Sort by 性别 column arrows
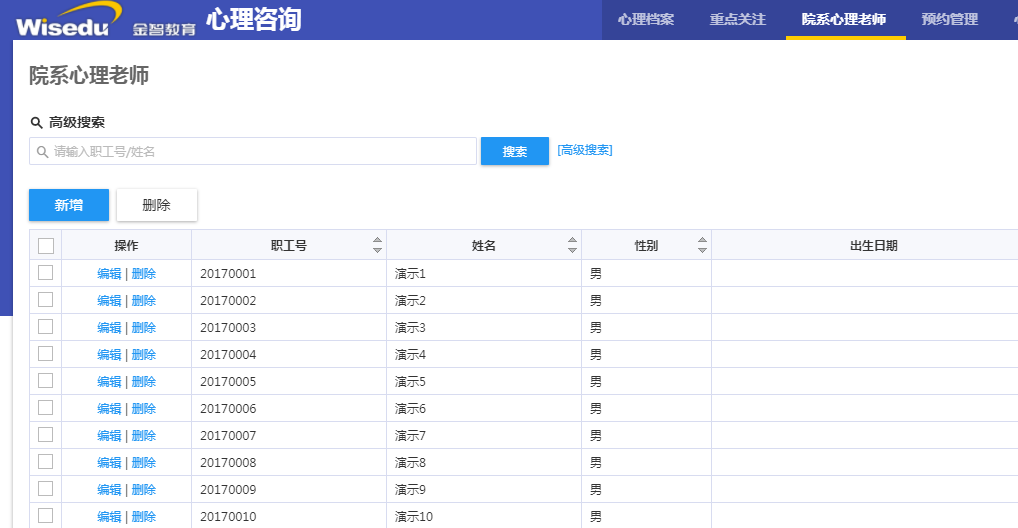Viewport: 1018px width, 528px height. coord(702,245)
